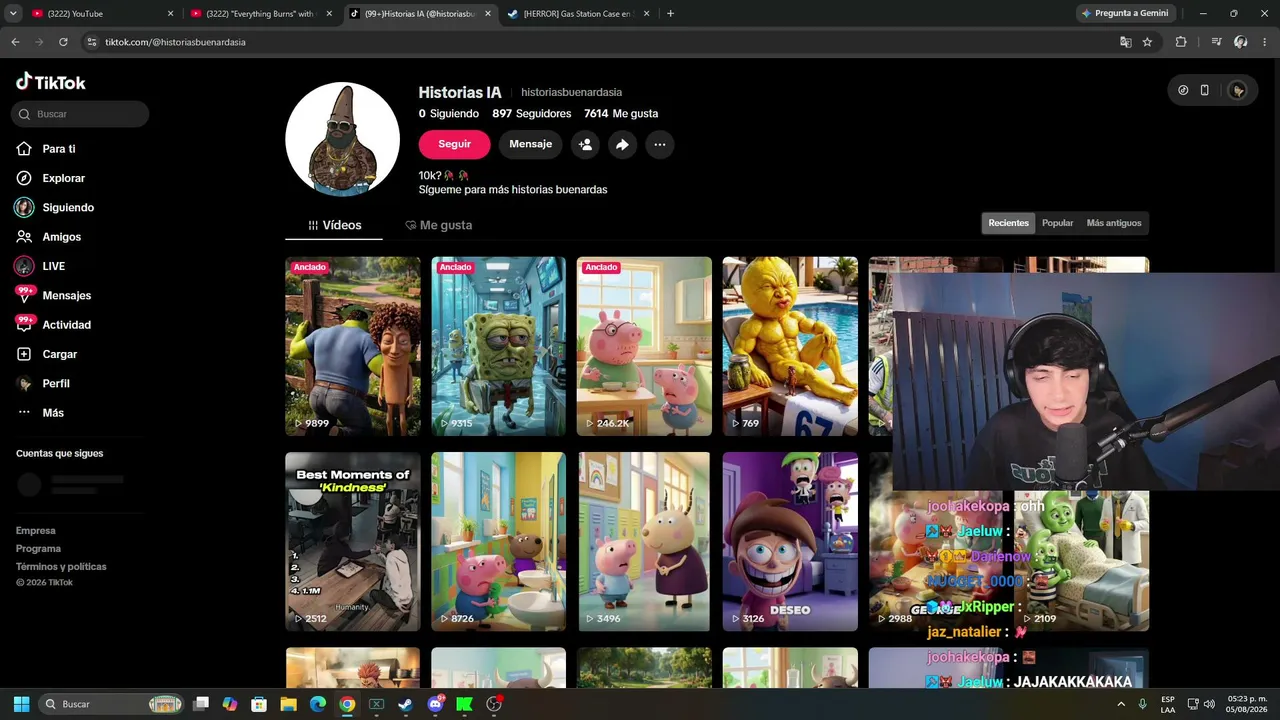Open a new browser tab

click(670, 14)
